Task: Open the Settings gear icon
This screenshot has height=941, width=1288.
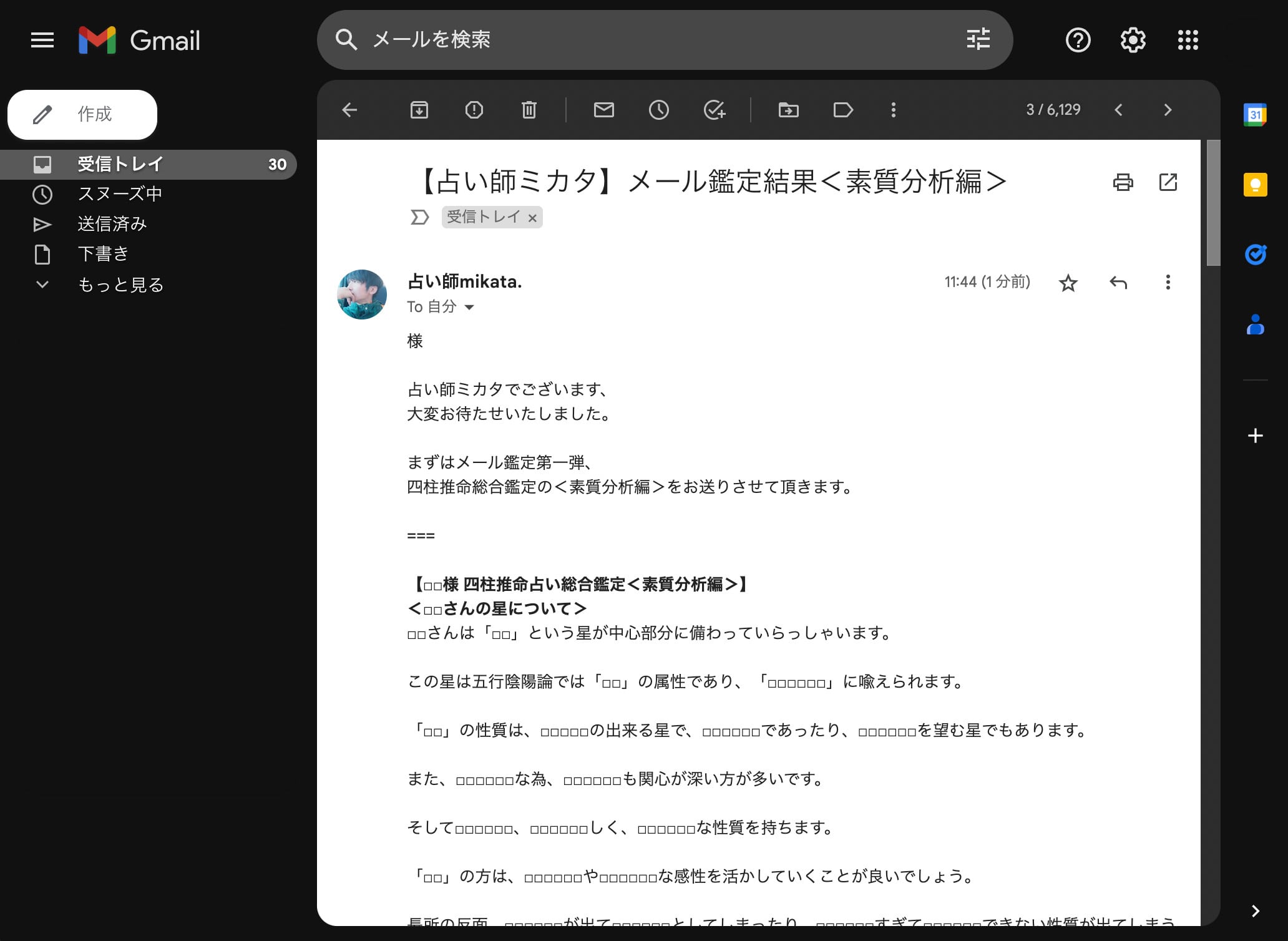Action: click(1133, 40)
